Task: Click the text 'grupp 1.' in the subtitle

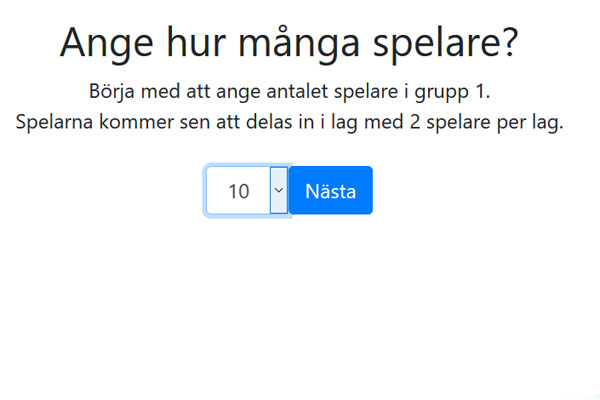Action: pyautogui.click(x=452, y=93)
